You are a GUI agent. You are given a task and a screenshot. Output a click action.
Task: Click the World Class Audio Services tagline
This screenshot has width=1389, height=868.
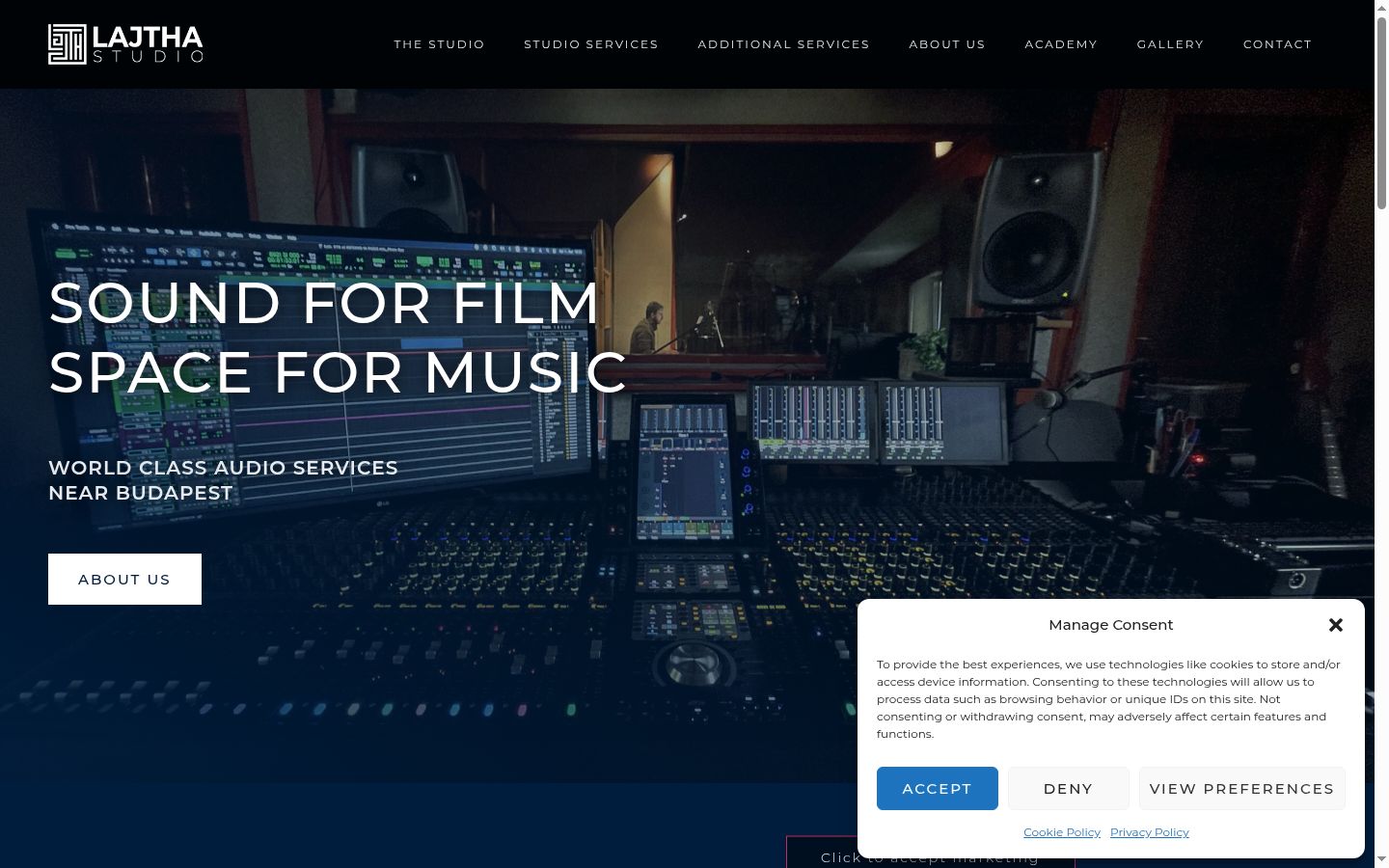coord(223,480)
